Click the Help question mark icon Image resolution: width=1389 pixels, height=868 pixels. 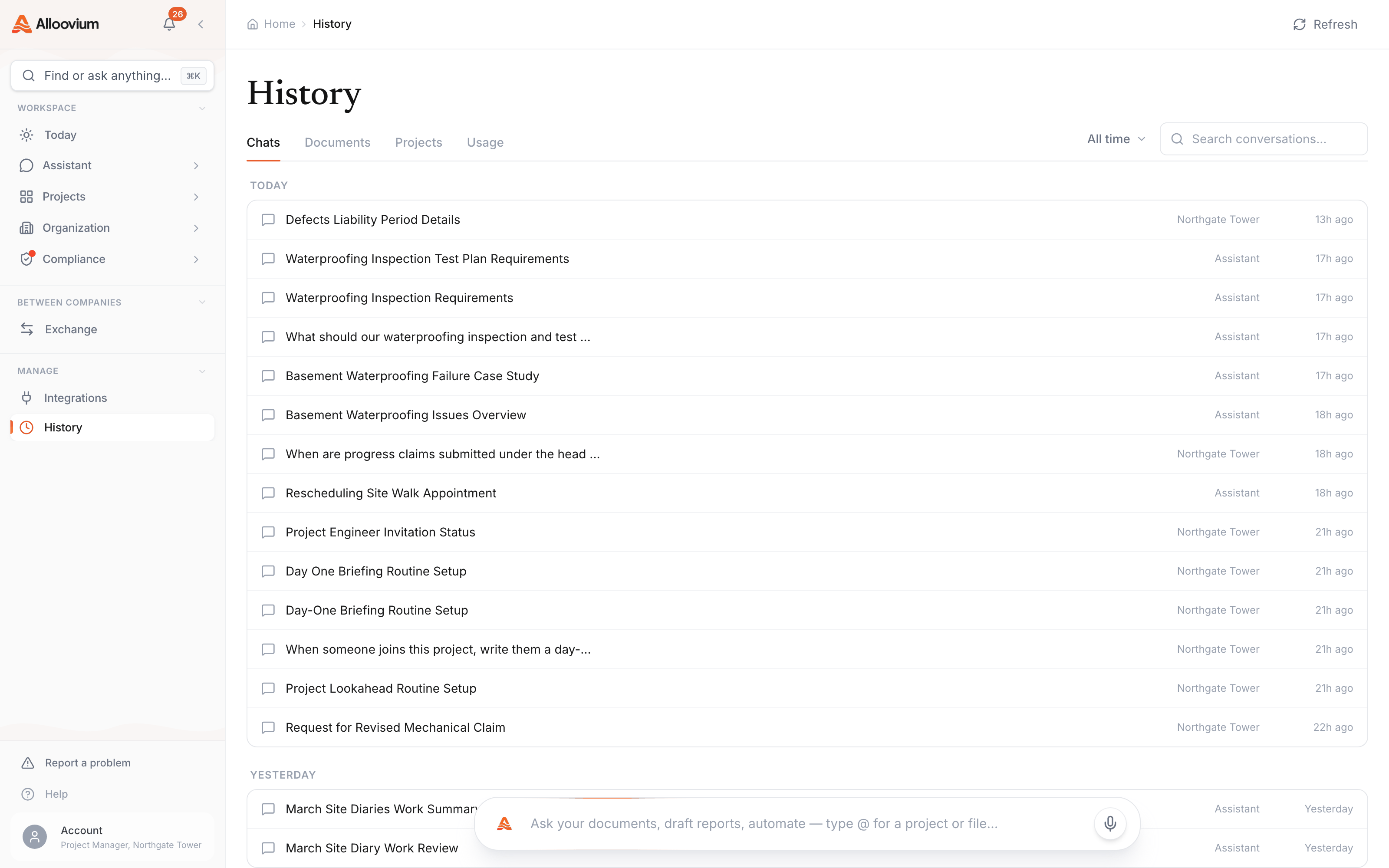[27, 794]
